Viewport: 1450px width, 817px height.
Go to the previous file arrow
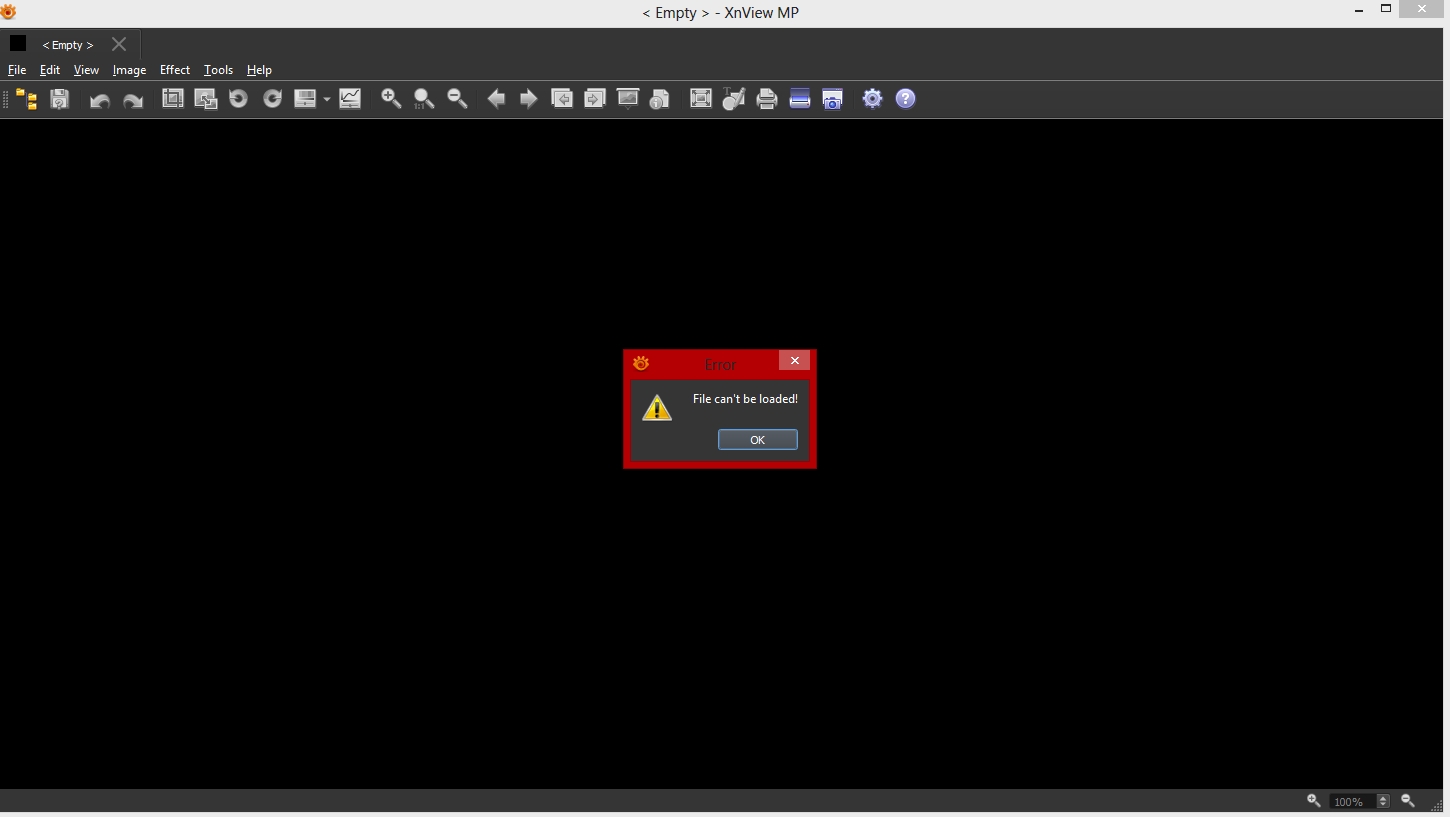[496, 98]
